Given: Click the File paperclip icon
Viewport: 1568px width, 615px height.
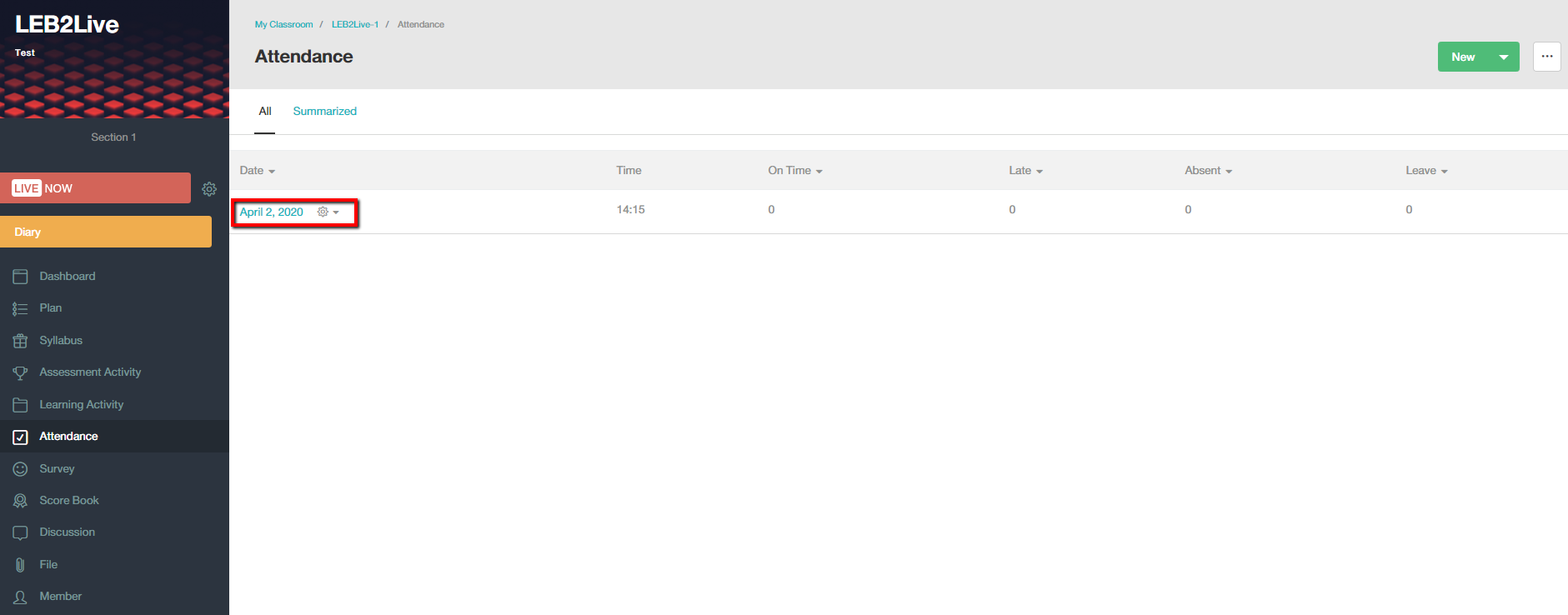Looking at the screenshot, I should 20,565.
